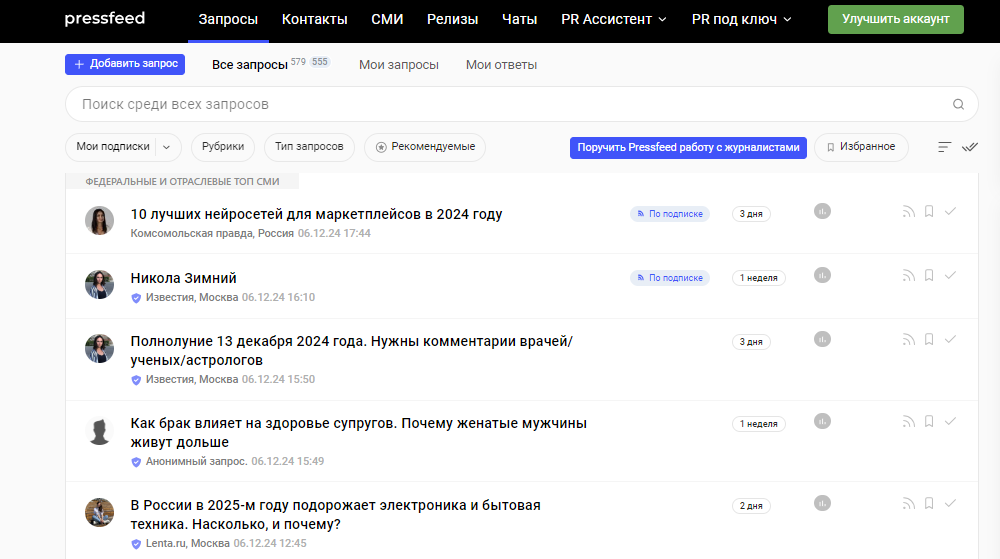
Task: Click the search magnifier icon
Action: click(x=958, y=104)
